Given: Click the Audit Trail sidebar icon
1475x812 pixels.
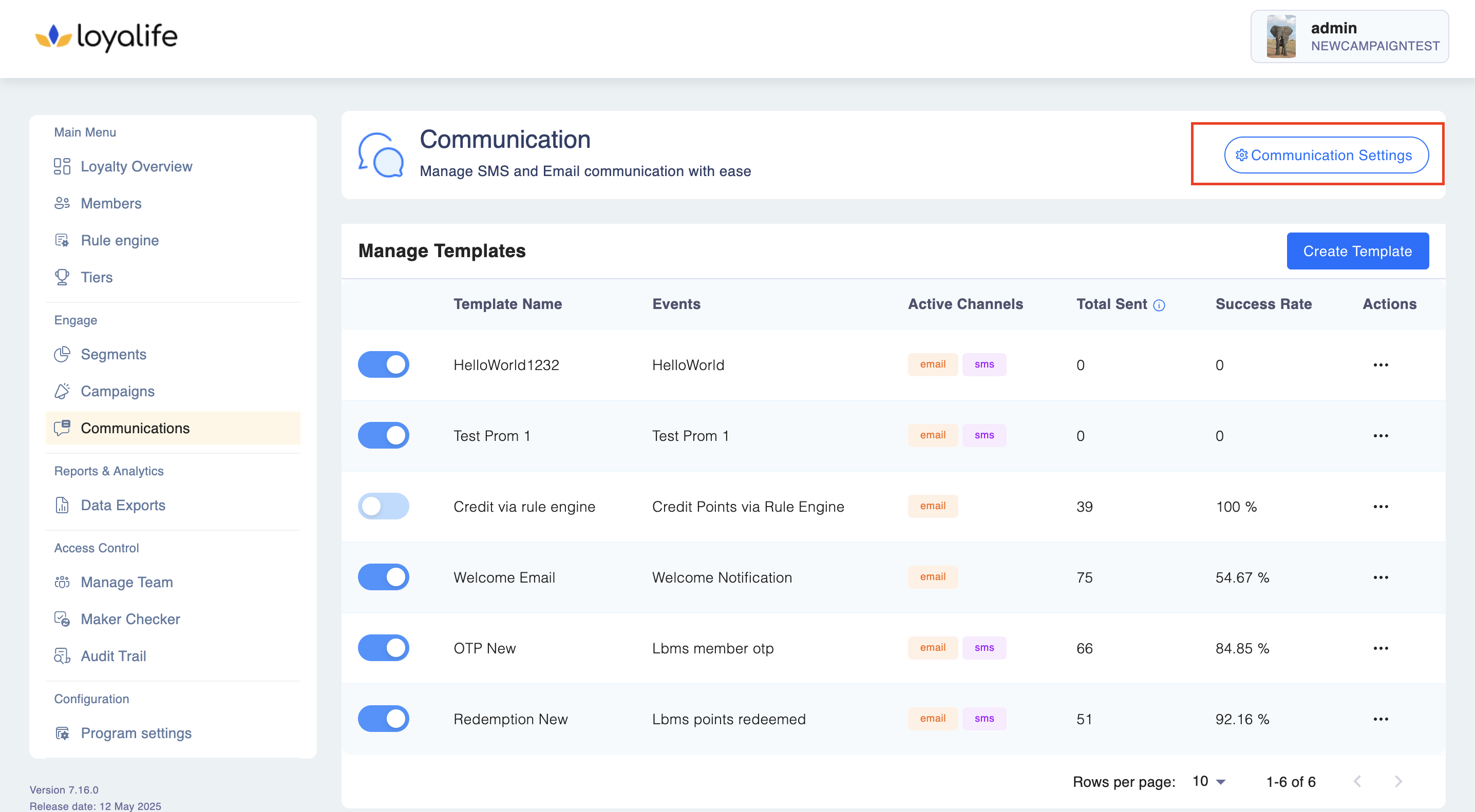Looking at the screenshot, I should (x=62, y=656).
